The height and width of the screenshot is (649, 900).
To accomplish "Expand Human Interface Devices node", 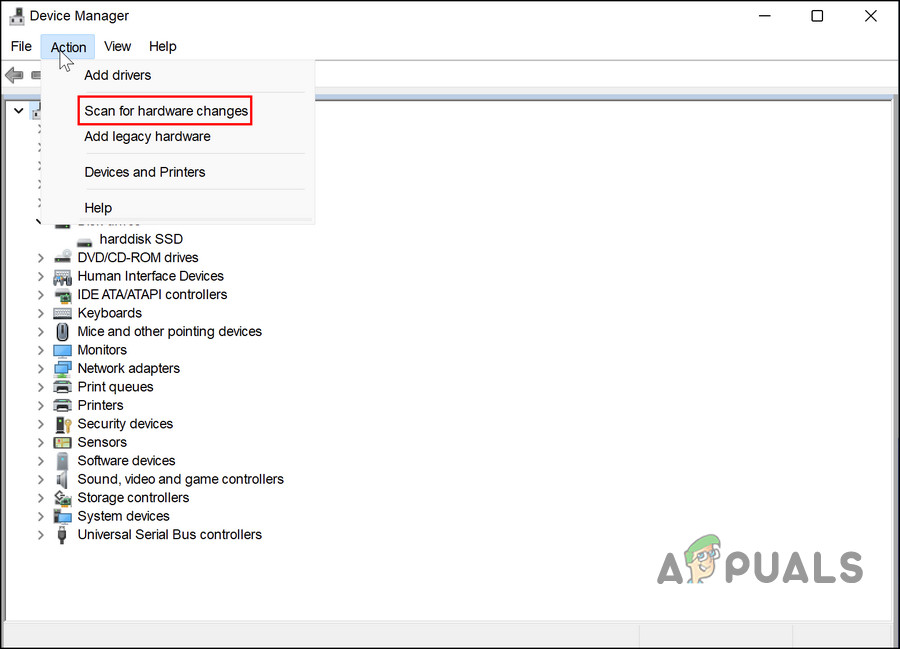I will click(x=41, y=276).
